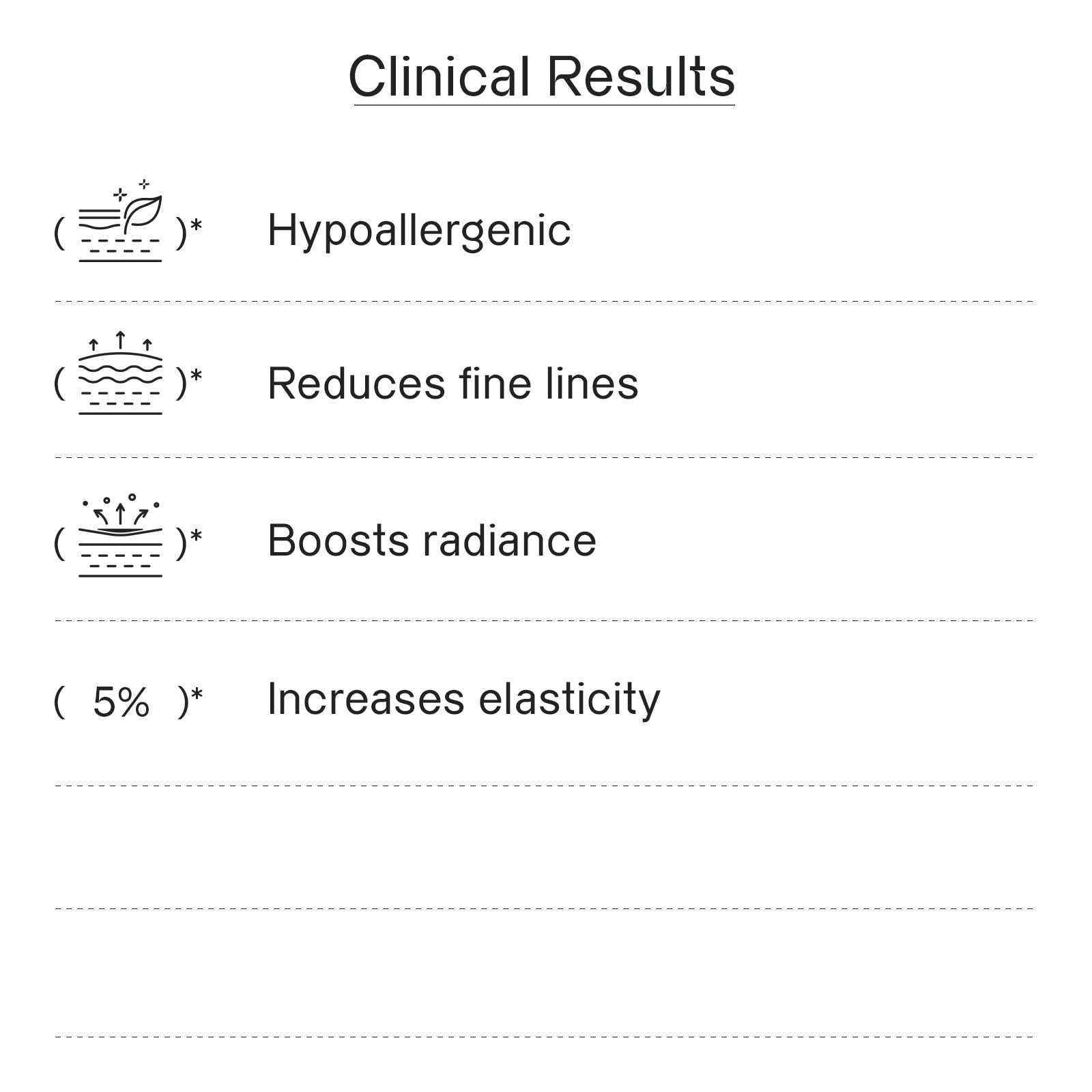The height and width of the screenshot is (1092, 1092).
Task: Select the wavy fine lines skin icon
Action: (121, 373)
